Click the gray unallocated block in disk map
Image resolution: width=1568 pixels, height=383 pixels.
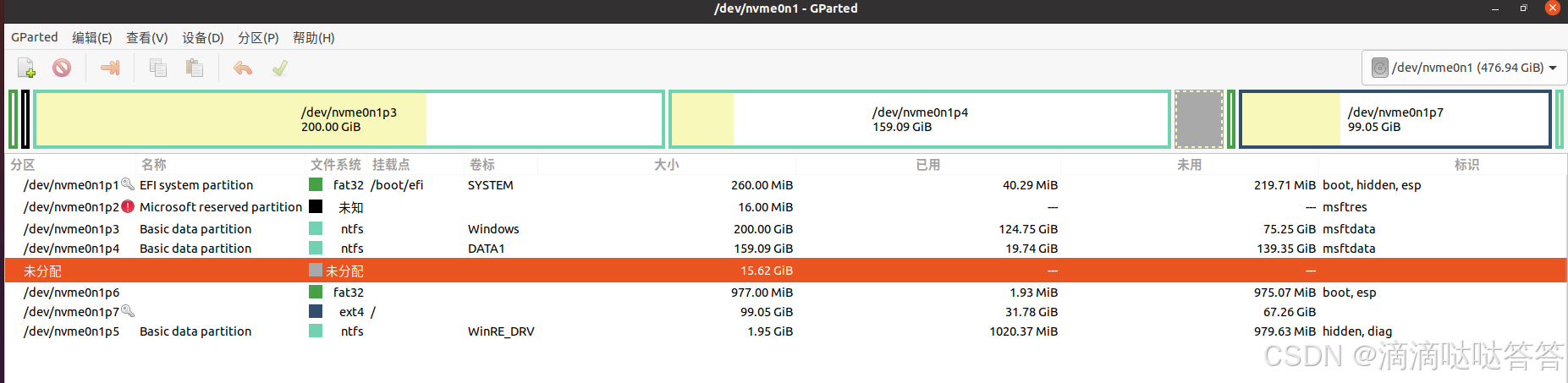(1198, 119)
